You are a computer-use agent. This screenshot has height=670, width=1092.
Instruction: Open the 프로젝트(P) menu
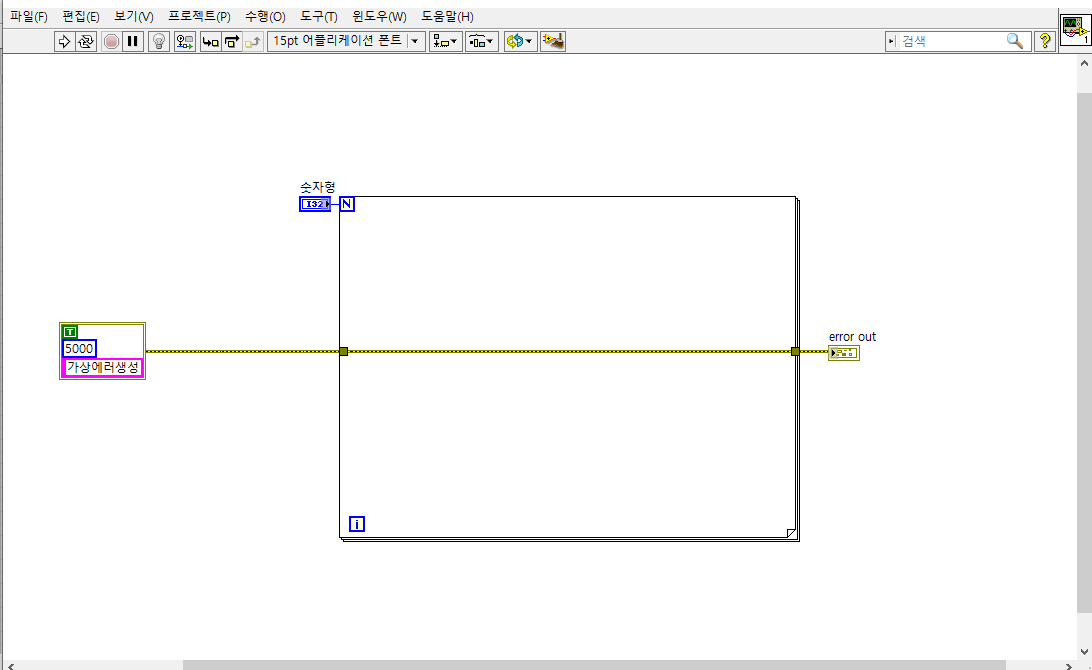[198, 16]
